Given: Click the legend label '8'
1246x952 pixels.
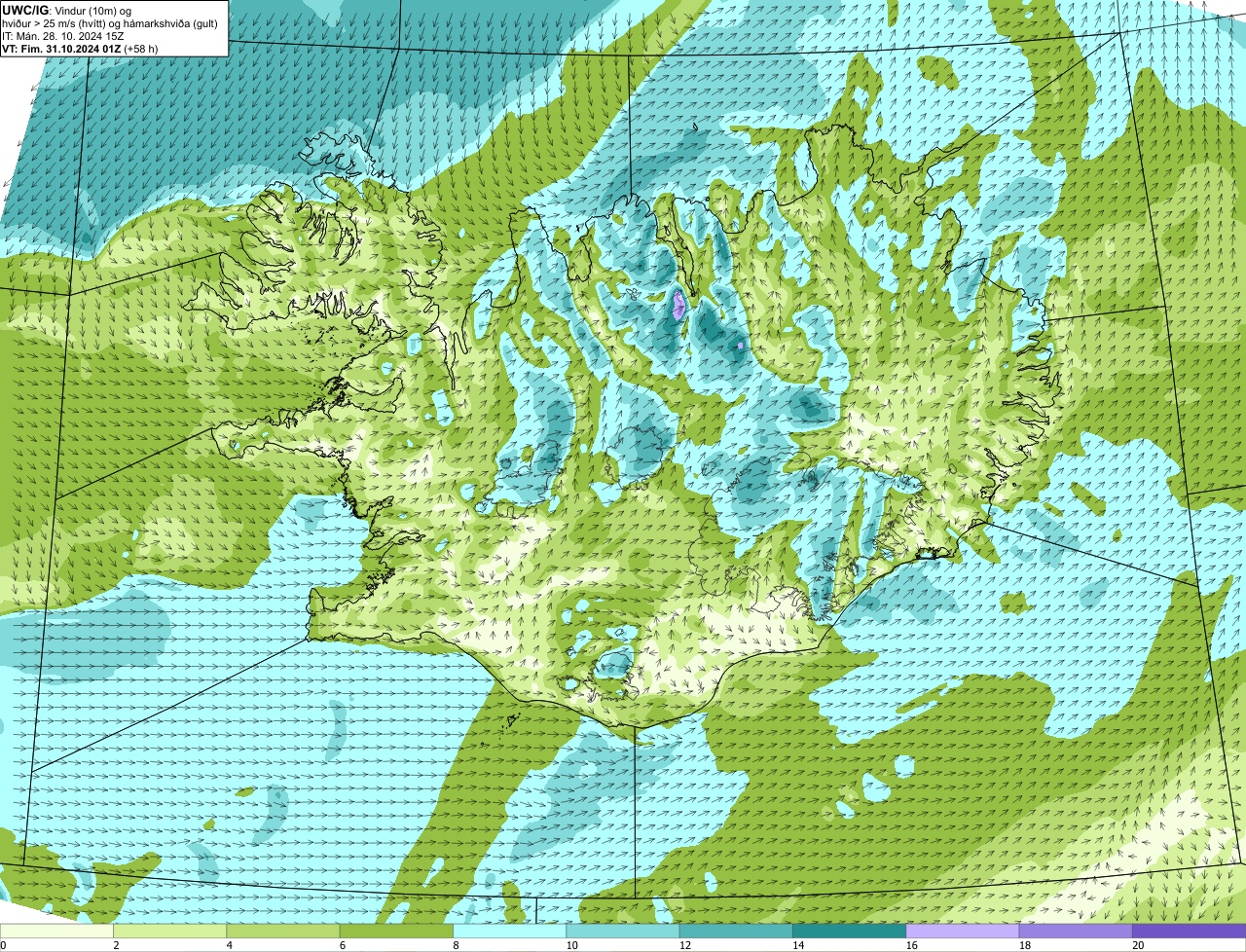Looking at the screenshot, I should click(x=456, y=944).
